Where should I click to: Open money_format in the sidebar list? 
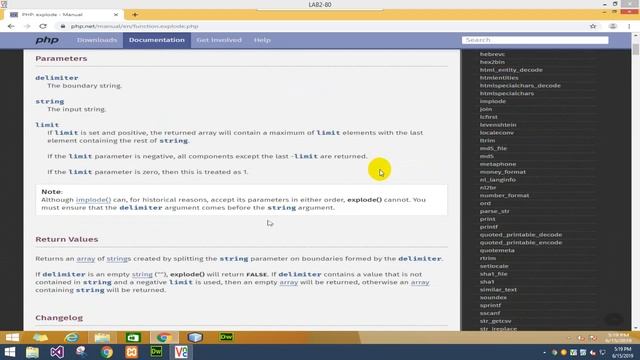pos(503,172)
